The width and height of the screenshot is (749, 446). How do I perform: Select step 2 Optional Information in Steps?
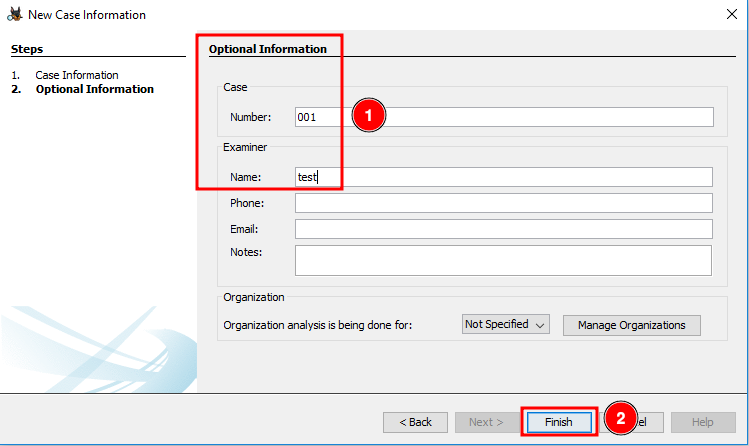[94, 89]
